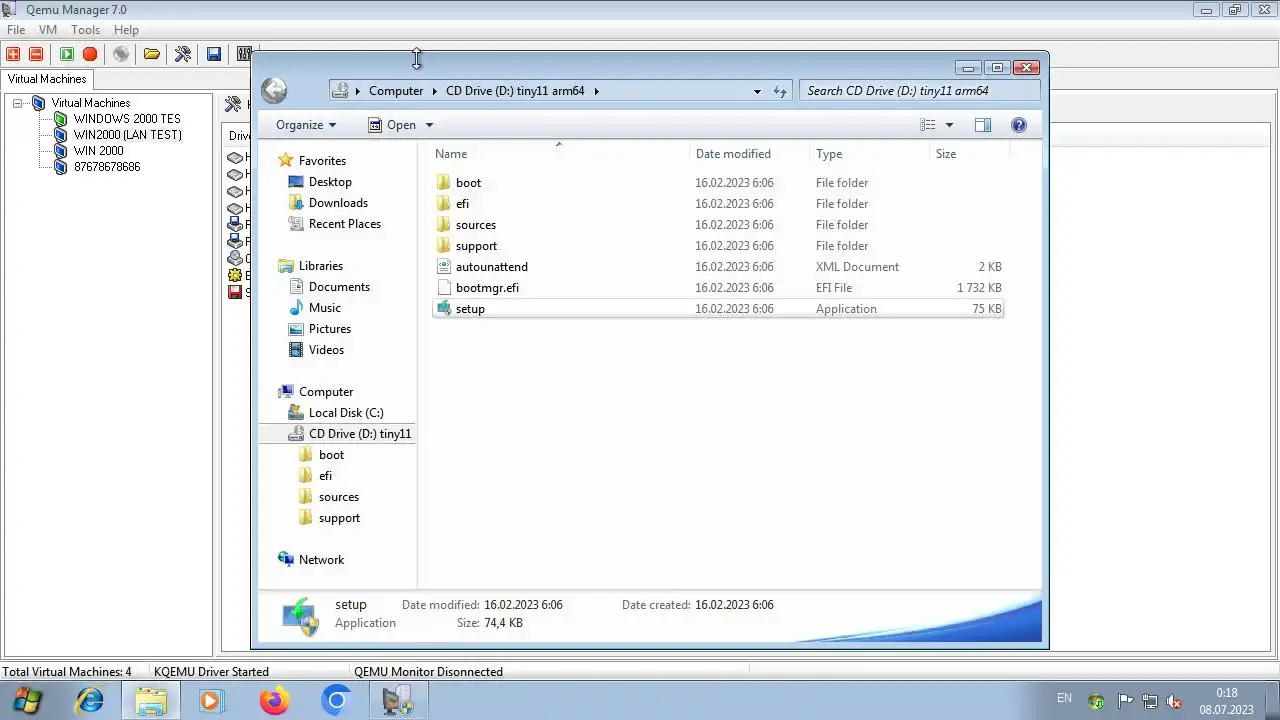Open the File menu in Qemu Manager

click(x=16, y=30)
